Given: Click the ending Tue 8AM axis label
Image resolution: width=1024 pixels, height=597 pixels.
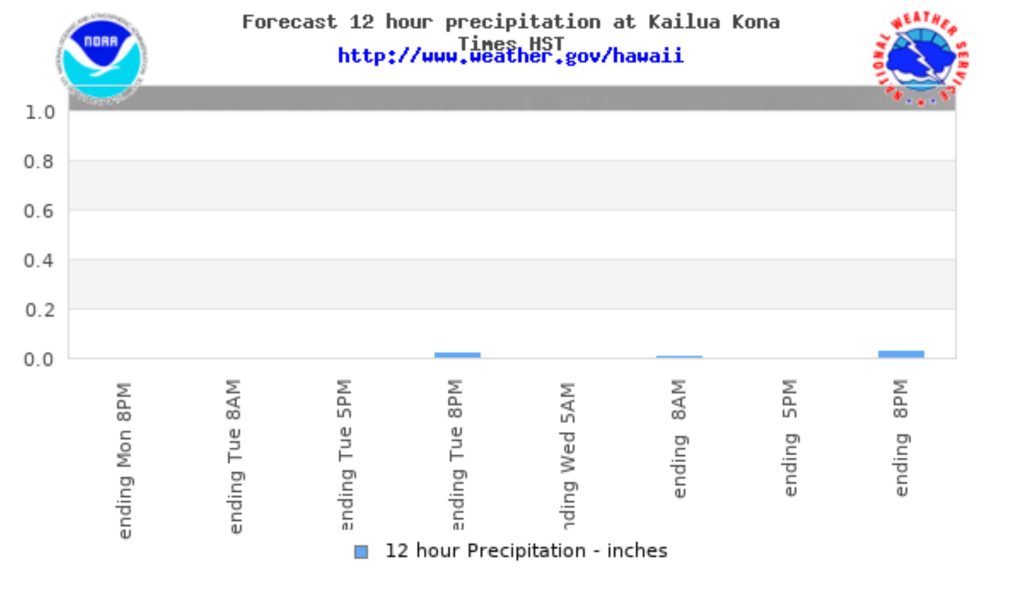Looking at the screenshot, I should tap(235, 459).
